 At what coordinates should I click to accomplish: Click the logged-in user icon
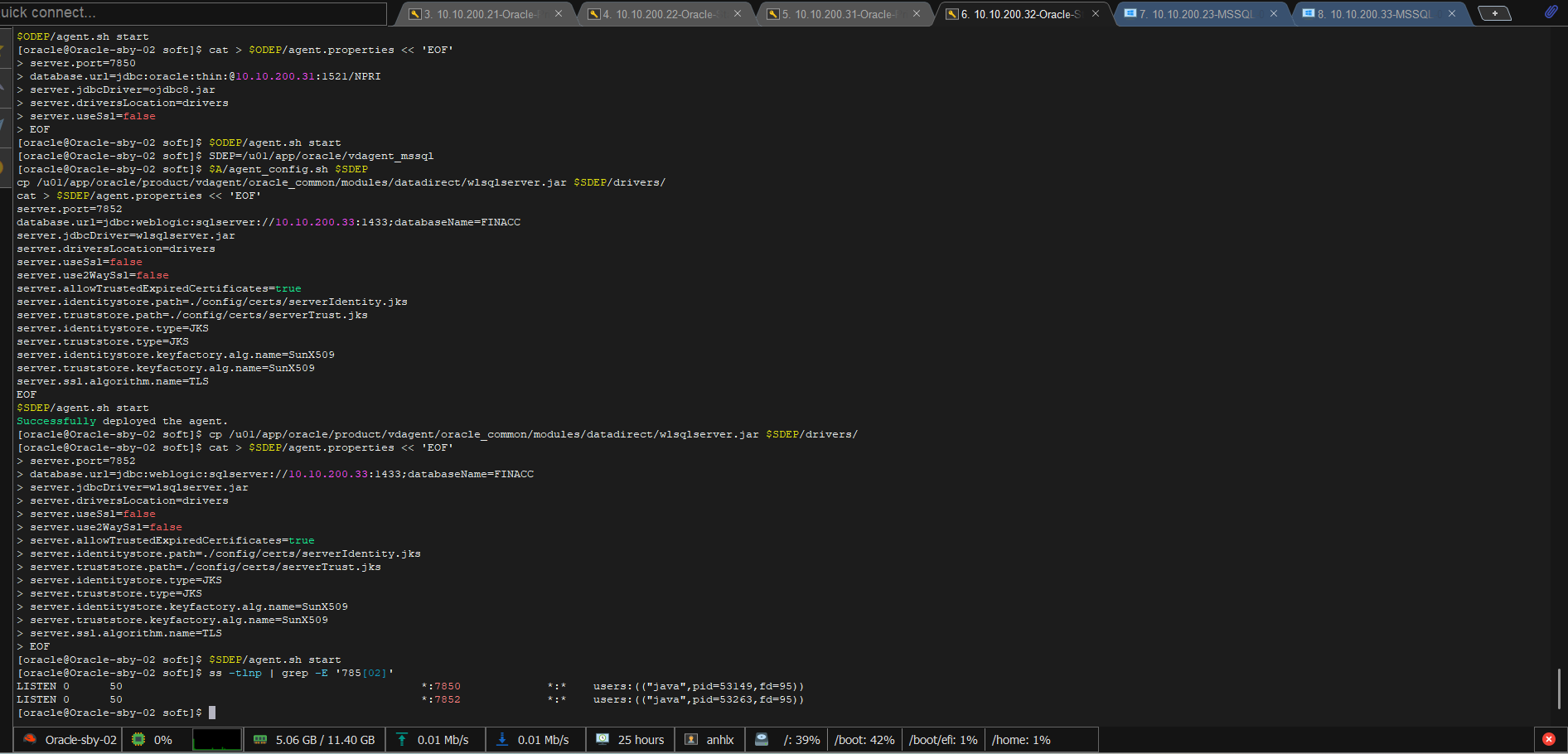(x=691, y=739)
